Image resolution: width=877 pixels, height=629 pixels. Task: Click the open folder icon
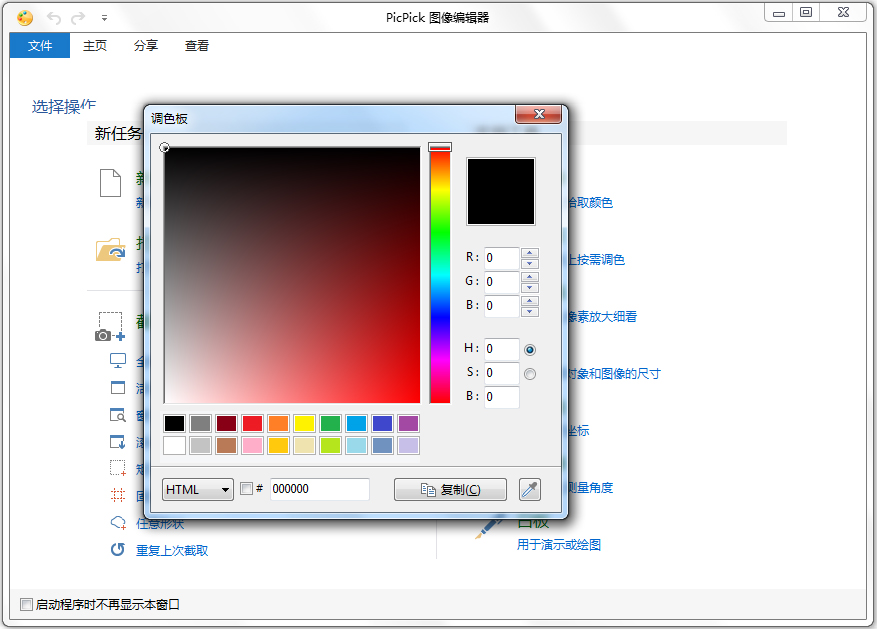pos(110,249)
